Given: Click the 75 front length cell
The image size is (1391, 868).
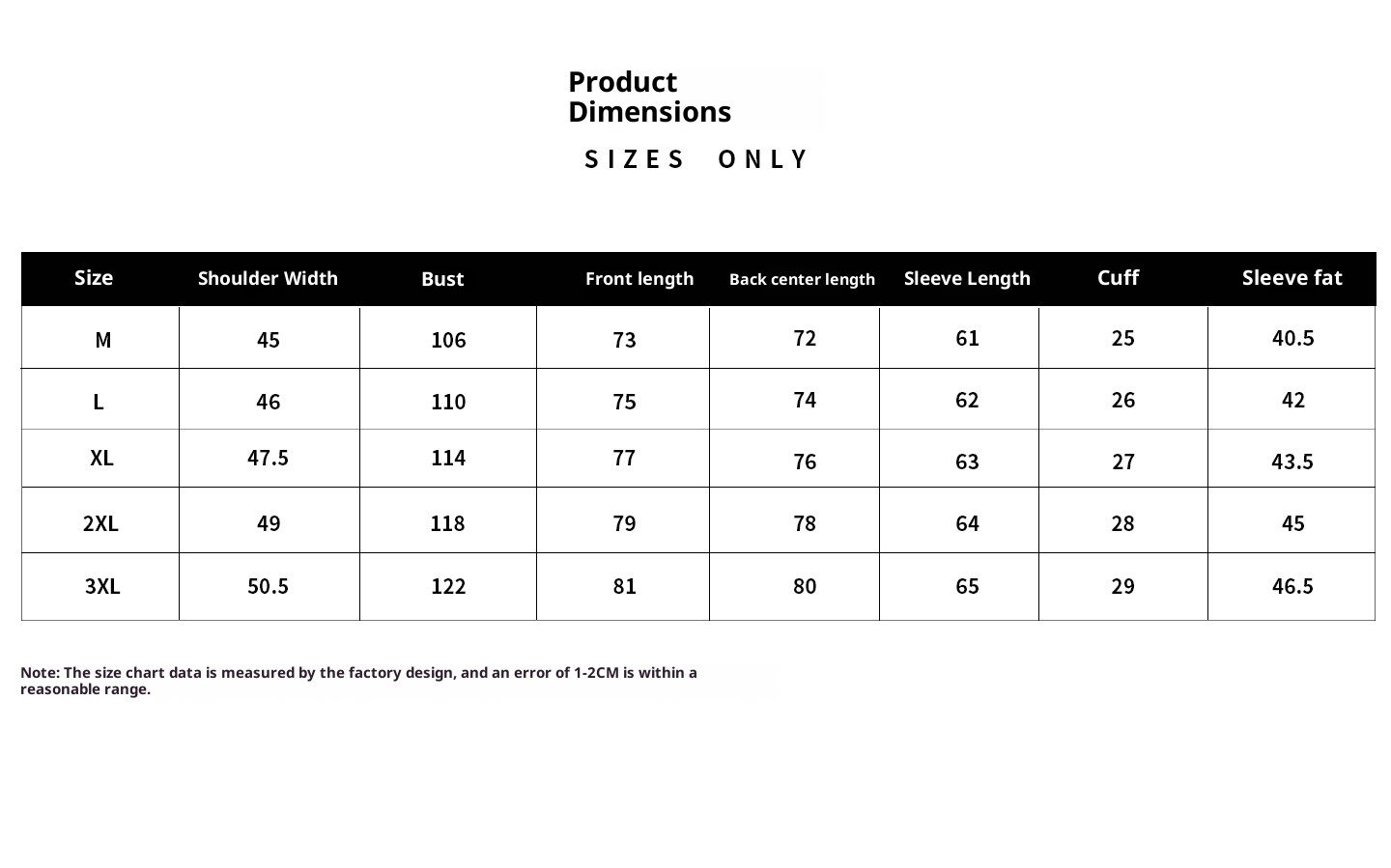Looking at the screenshot, I should point(624,402).
